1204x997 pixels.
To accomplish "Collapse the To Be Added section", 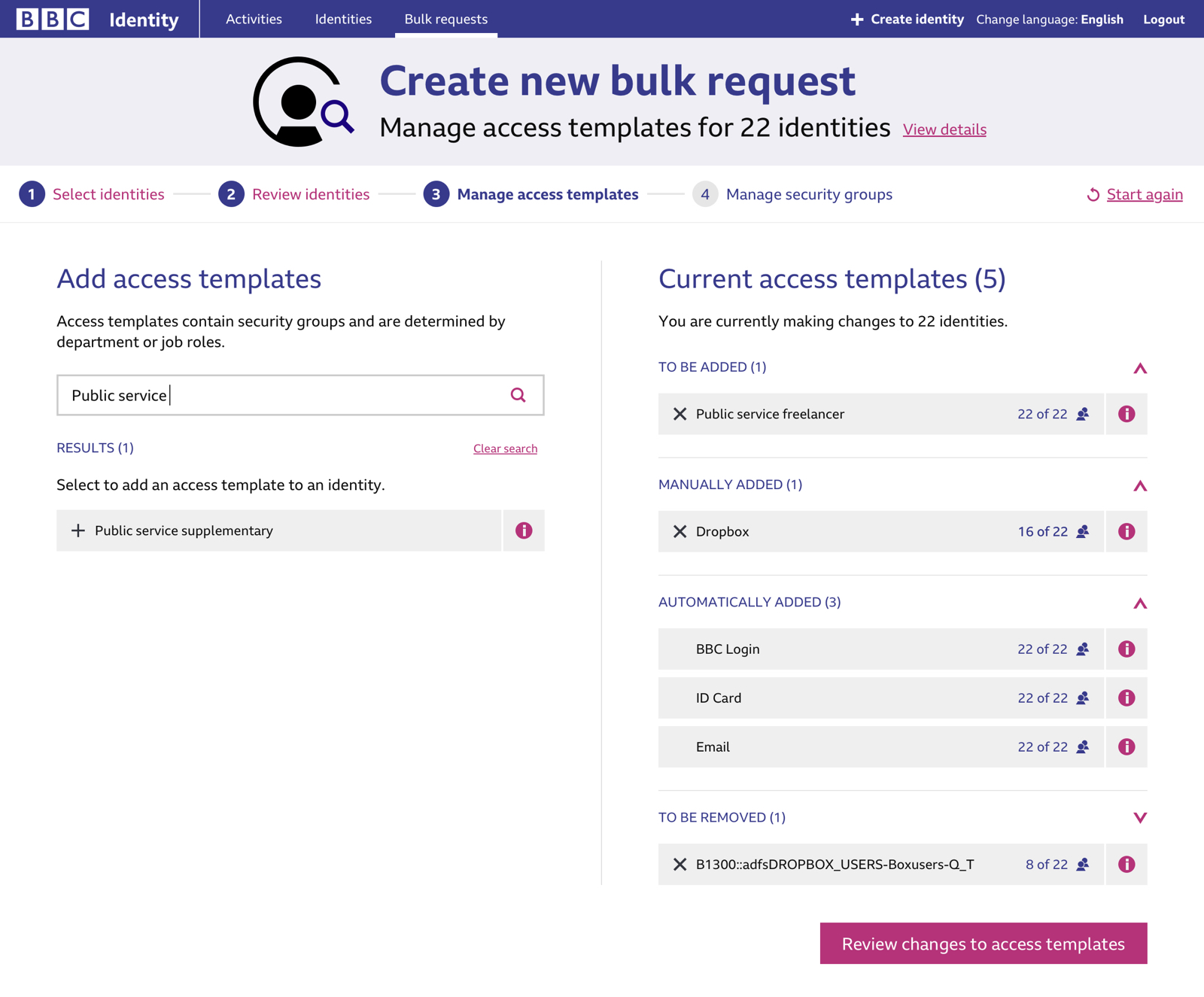I will pyautogui.click(x=1140, y=368).
